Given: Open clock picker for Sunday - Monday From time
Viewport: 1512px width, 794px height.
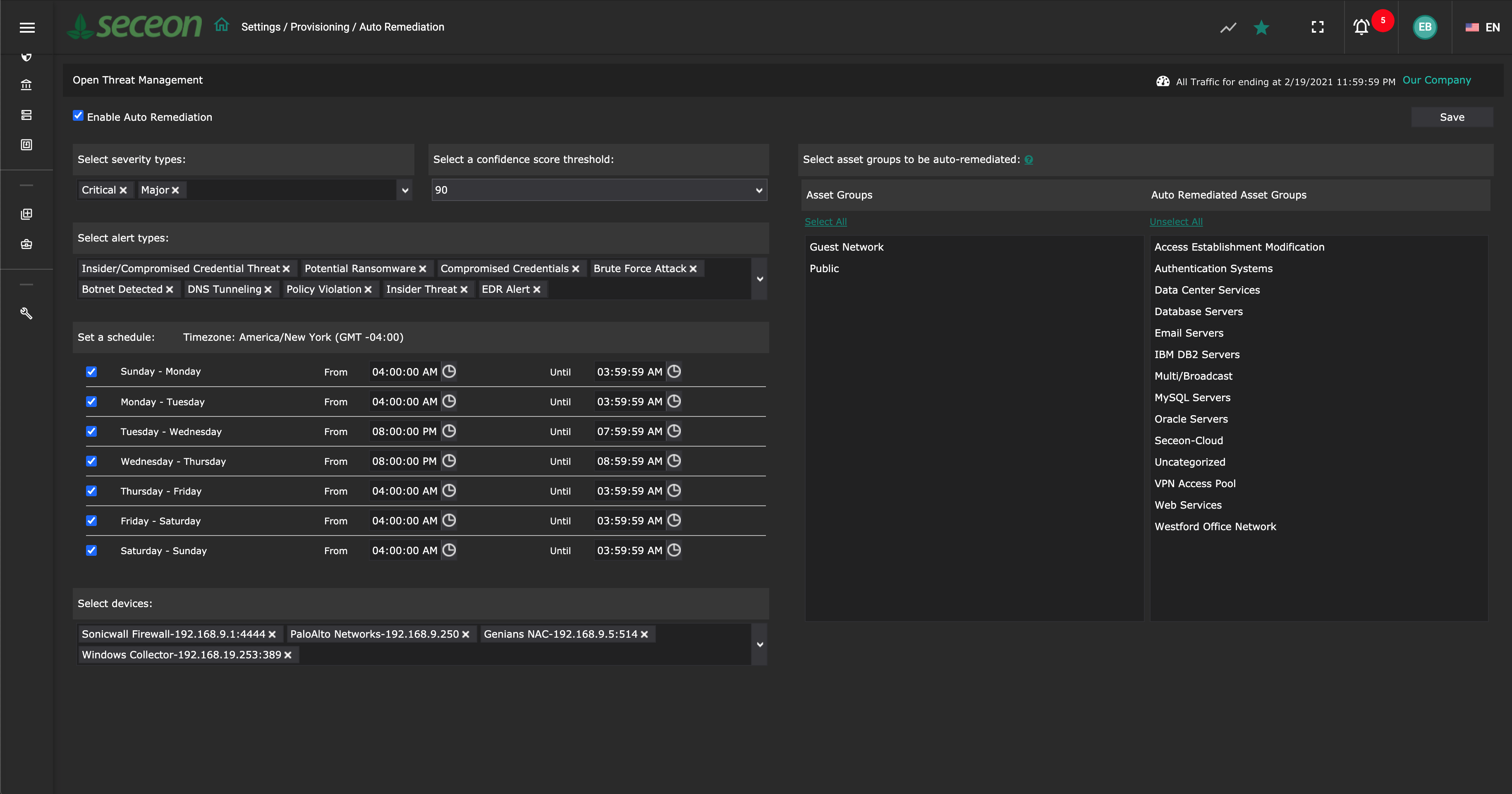Looking at the screenshot, I should point(449,371).
